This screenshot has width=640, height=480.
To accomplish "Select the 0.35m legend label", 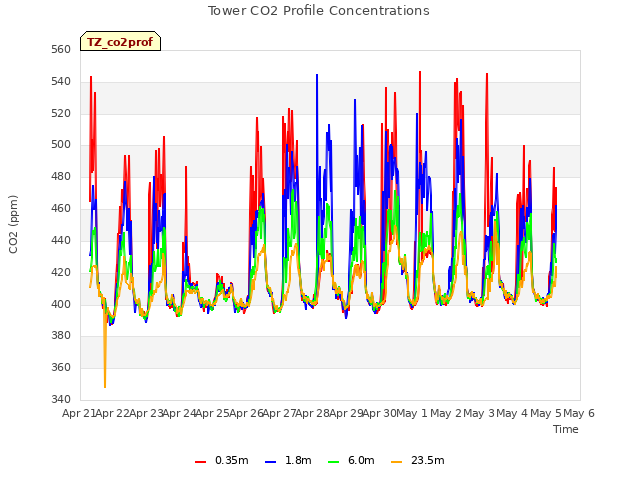I will tap(232, 460).
